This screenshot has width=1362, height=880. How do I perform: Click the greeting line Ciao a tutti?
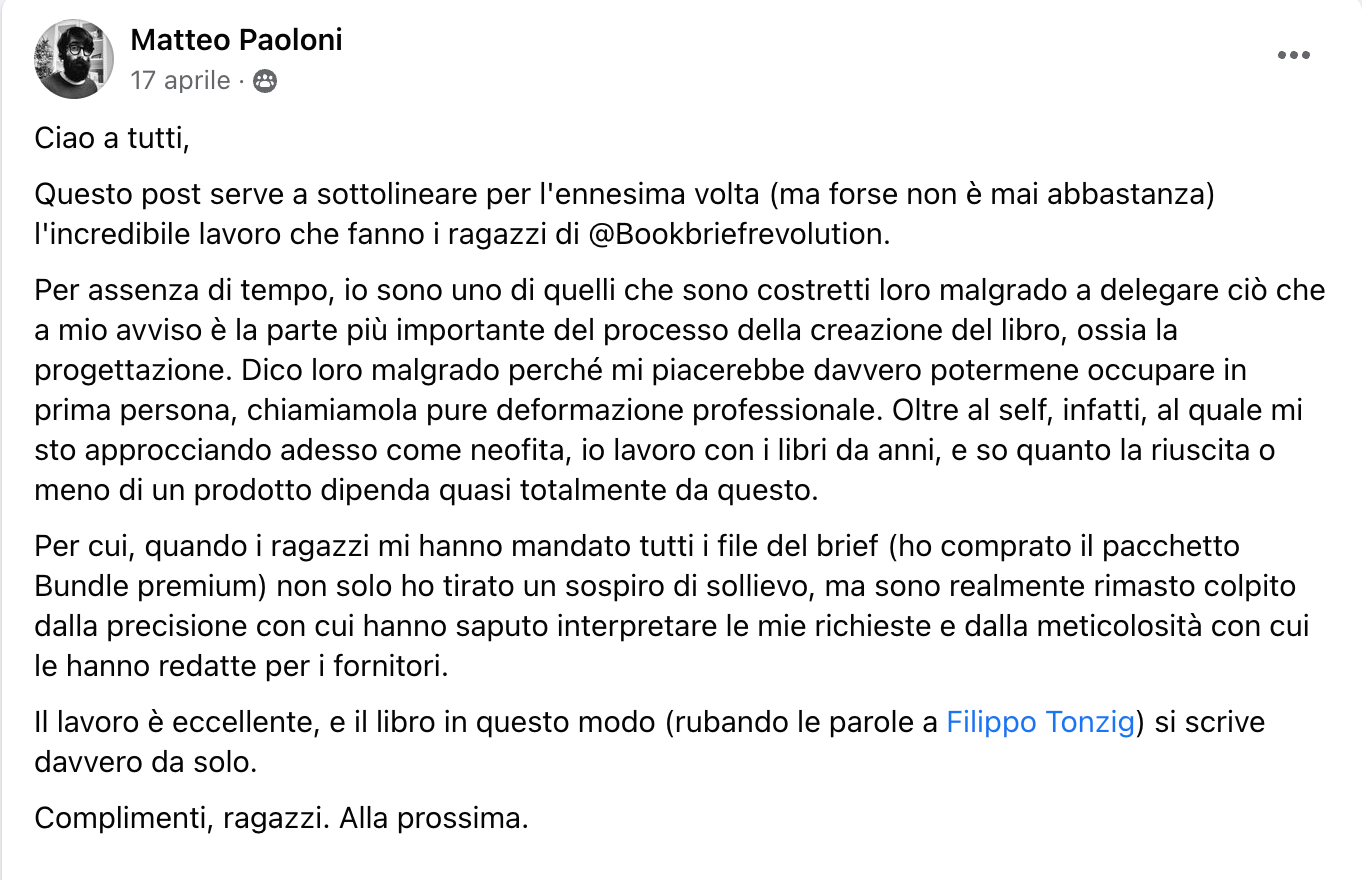pos(112,138)
